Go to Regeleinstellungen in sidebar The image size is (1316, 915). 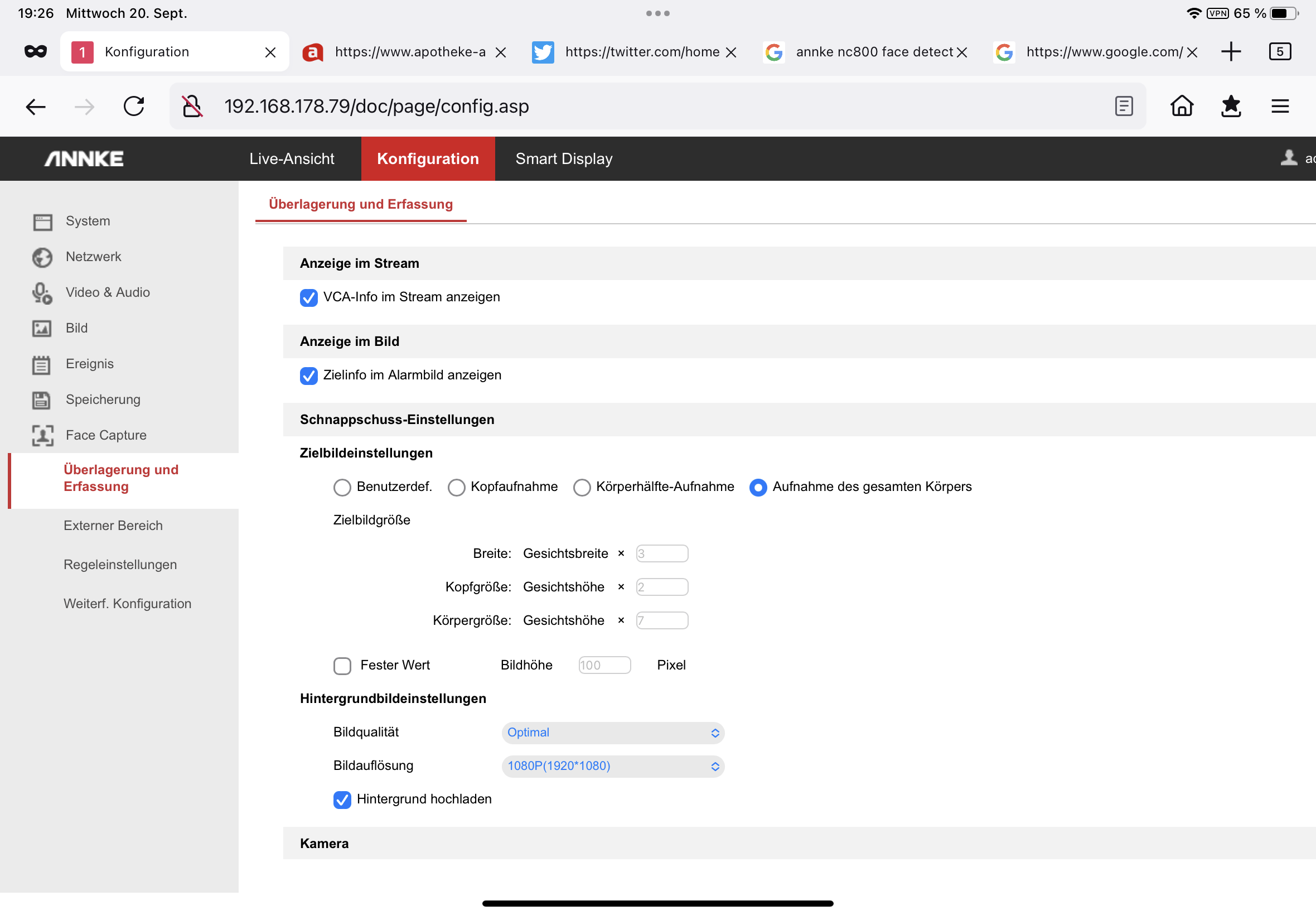(x=120, y=565)
